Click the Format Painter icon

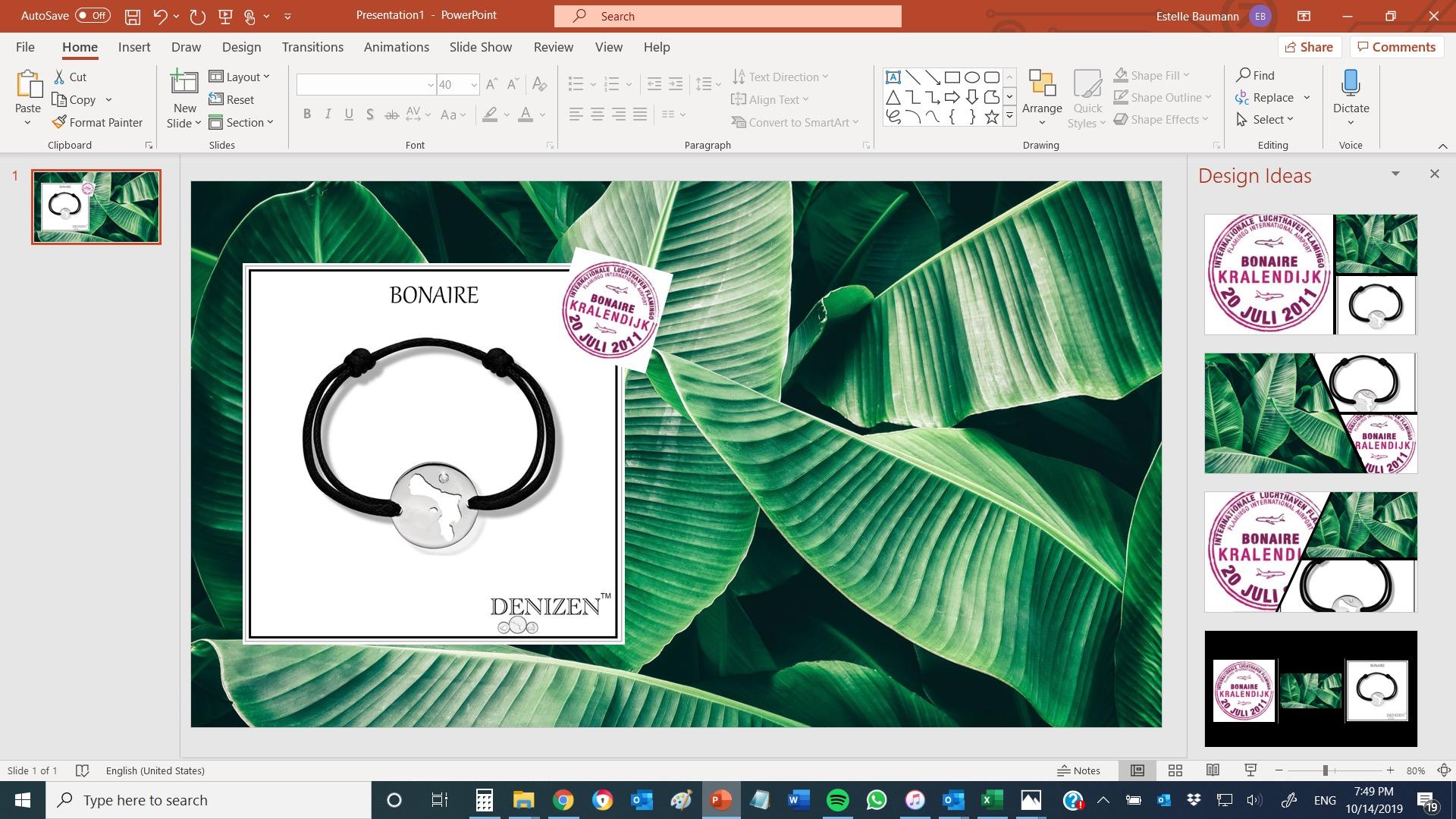pyautogui.click(x=60, y=122)
